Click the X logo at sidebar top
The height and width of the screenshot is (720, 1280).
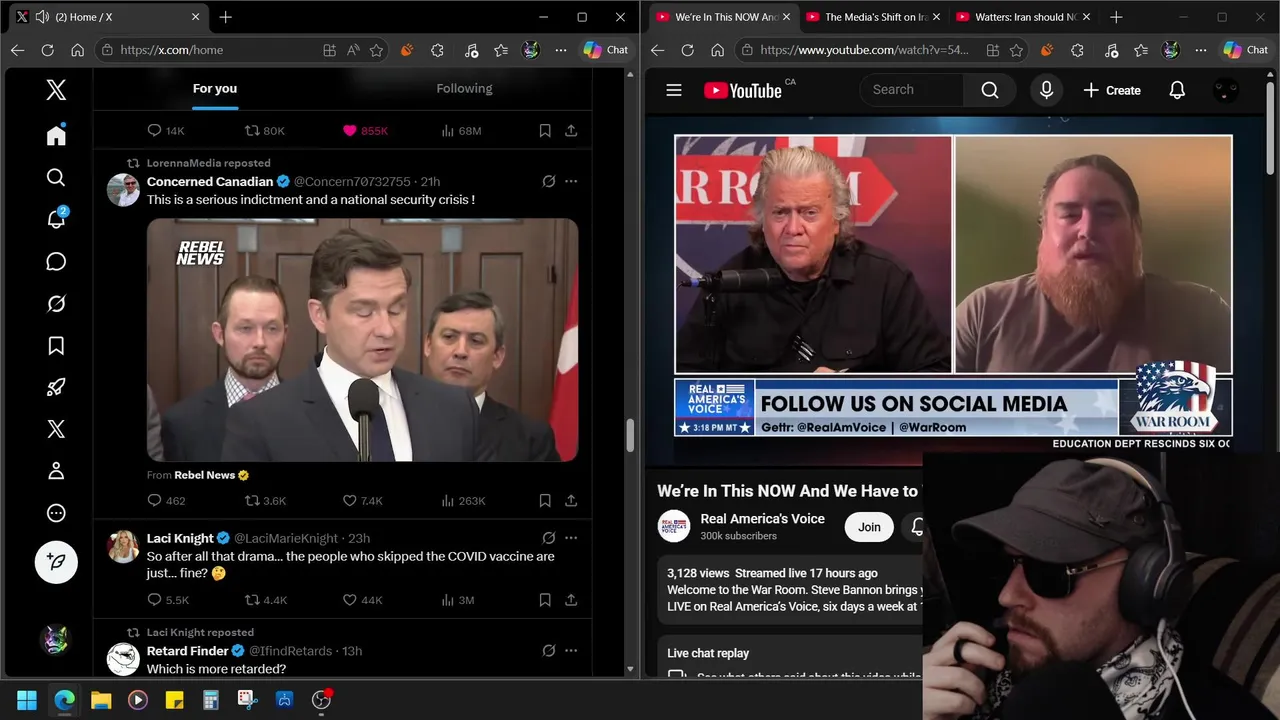[56, 90]
